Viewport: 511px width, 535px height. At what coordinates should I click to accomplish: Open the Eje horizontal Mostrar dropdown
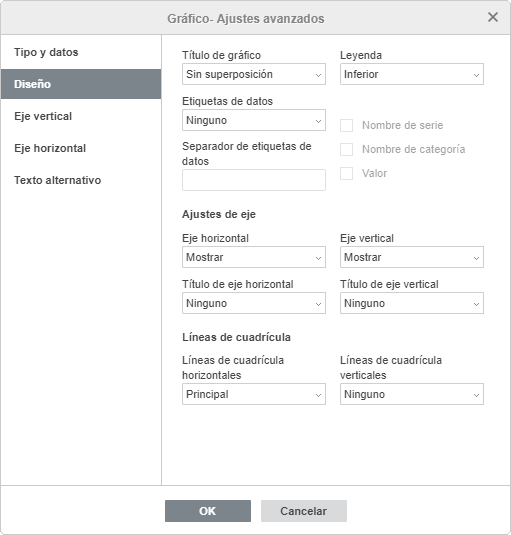[254, 257]
